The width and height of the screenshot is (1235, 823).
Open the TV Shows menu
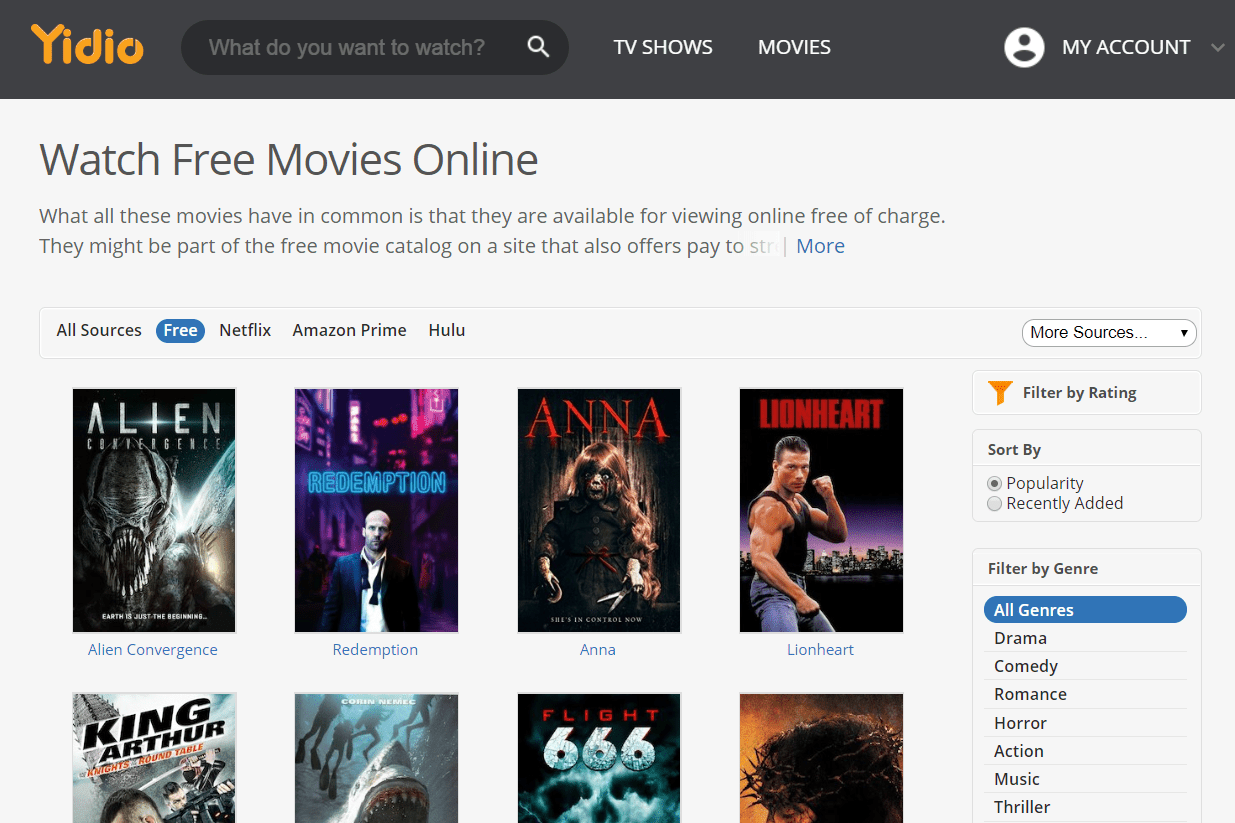click(663, 47)
